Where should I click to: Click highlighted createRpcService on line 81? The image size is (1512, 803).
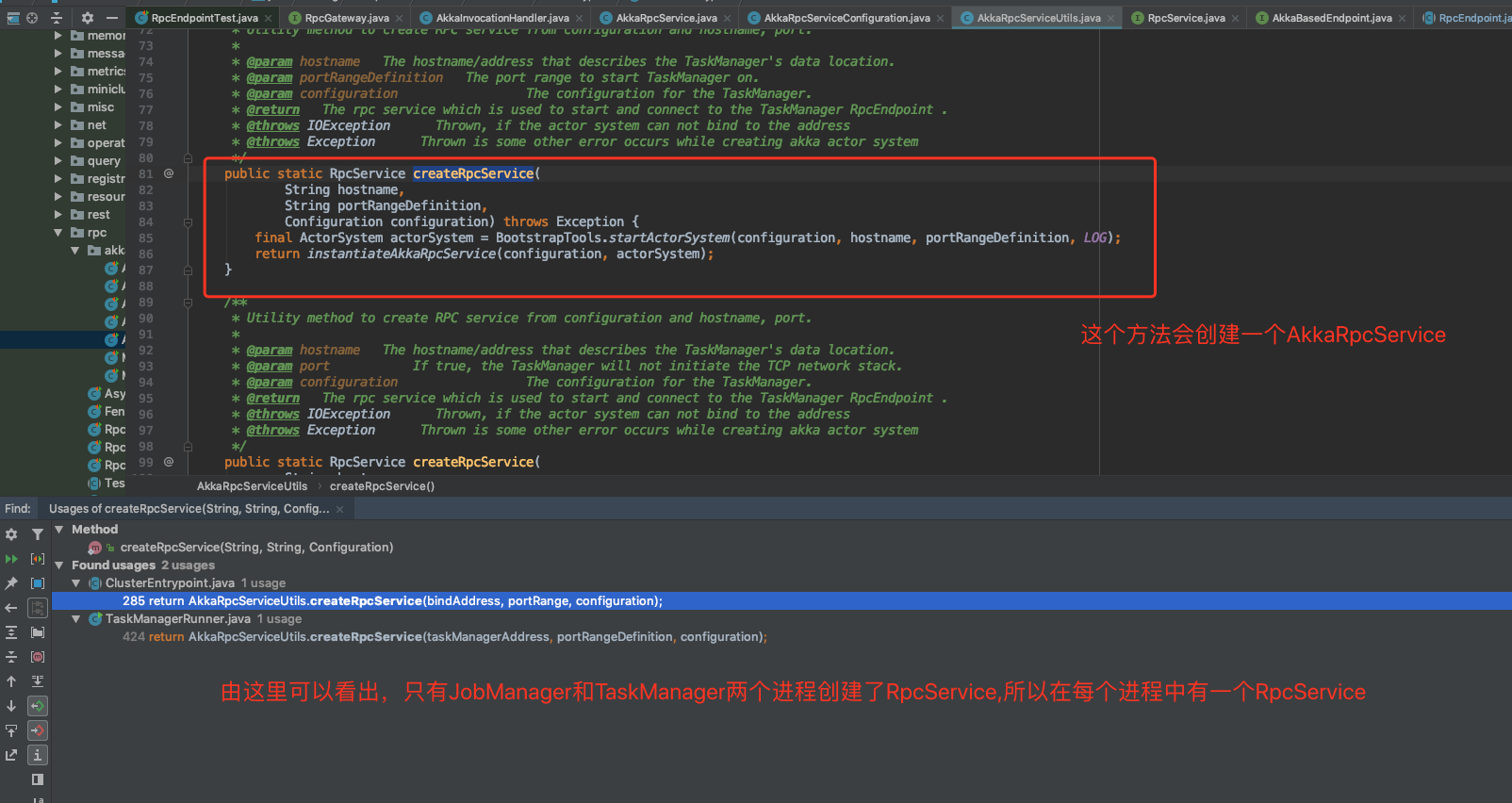[473, 173]
